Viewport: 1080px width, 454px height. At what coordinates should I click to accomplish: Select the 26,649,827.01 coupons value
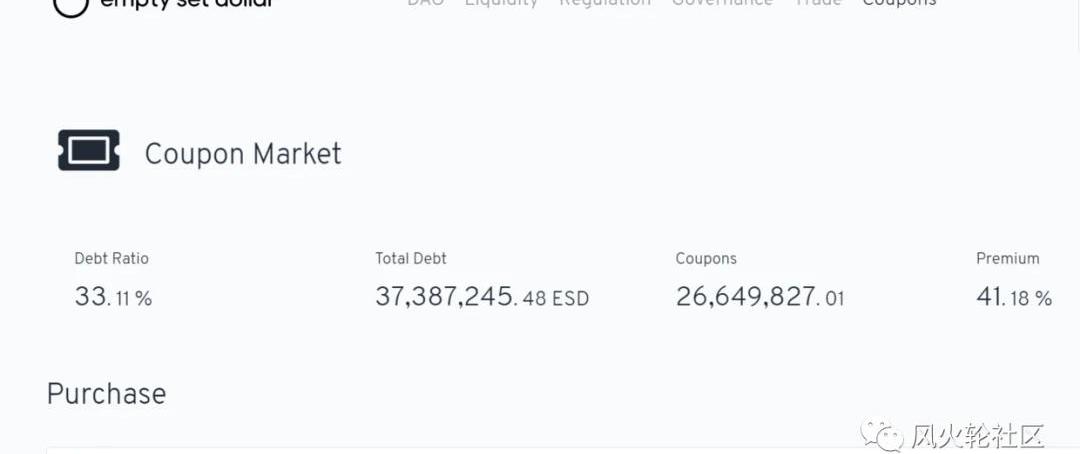click(760, 297)
